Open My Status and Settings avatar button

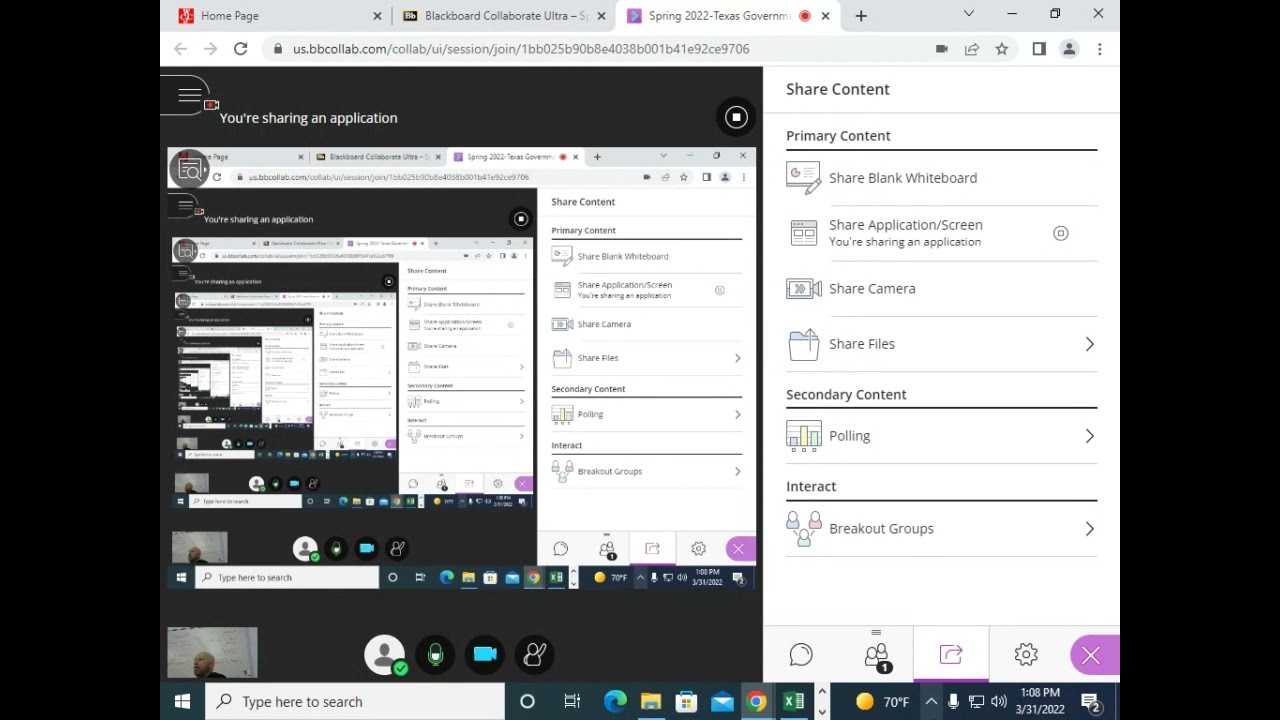tap(384, 654)
